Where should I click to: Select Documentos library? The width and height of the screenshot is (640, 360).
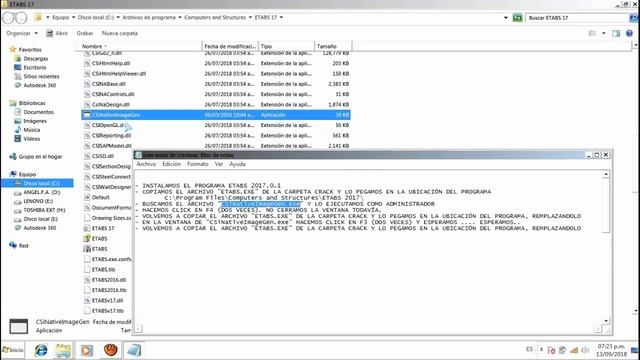(38, 112)
